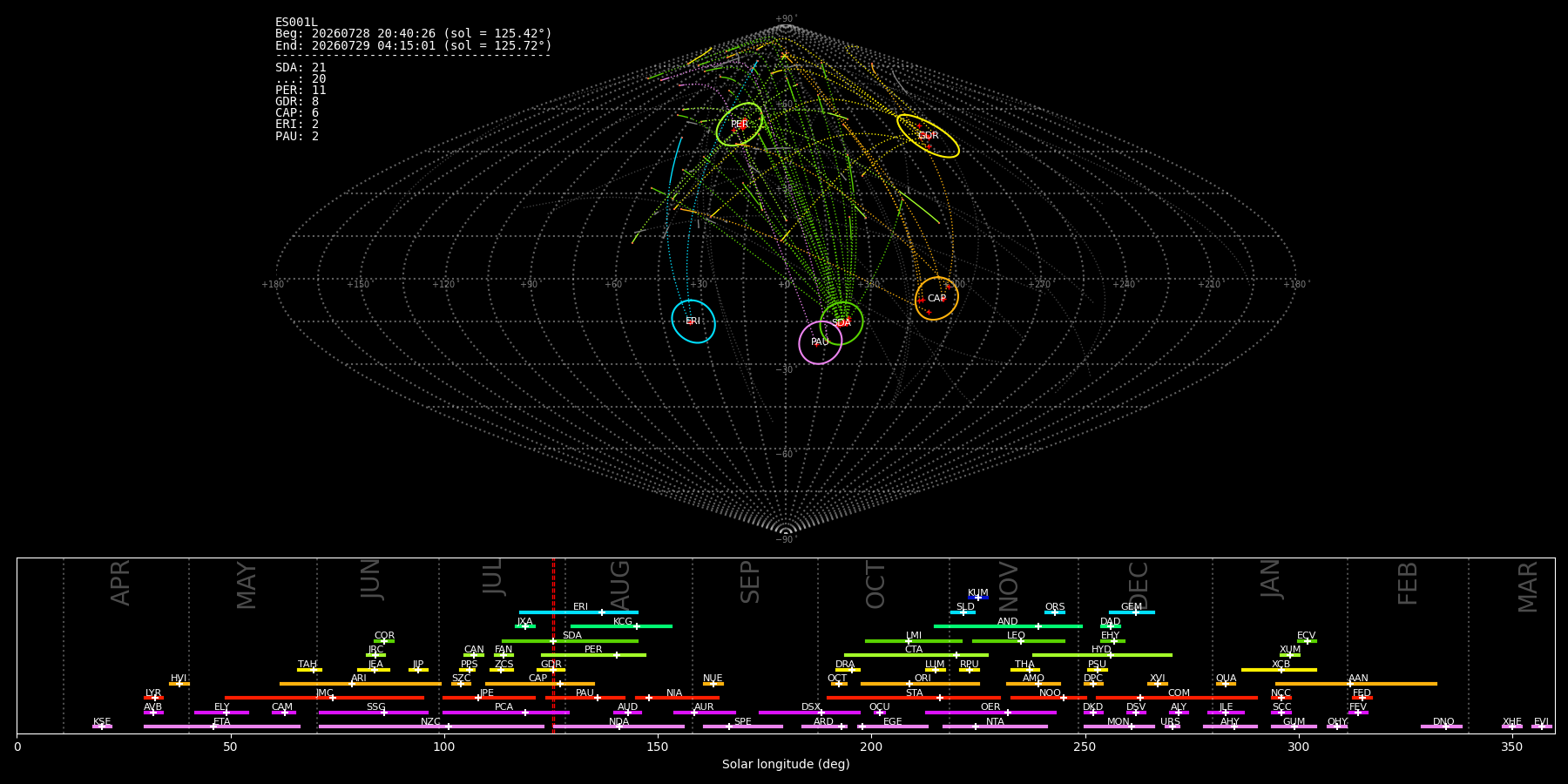
Task: Click the 250 tick on solar longitude axis
Action: pyautogui.click(x=1085, y=747)
